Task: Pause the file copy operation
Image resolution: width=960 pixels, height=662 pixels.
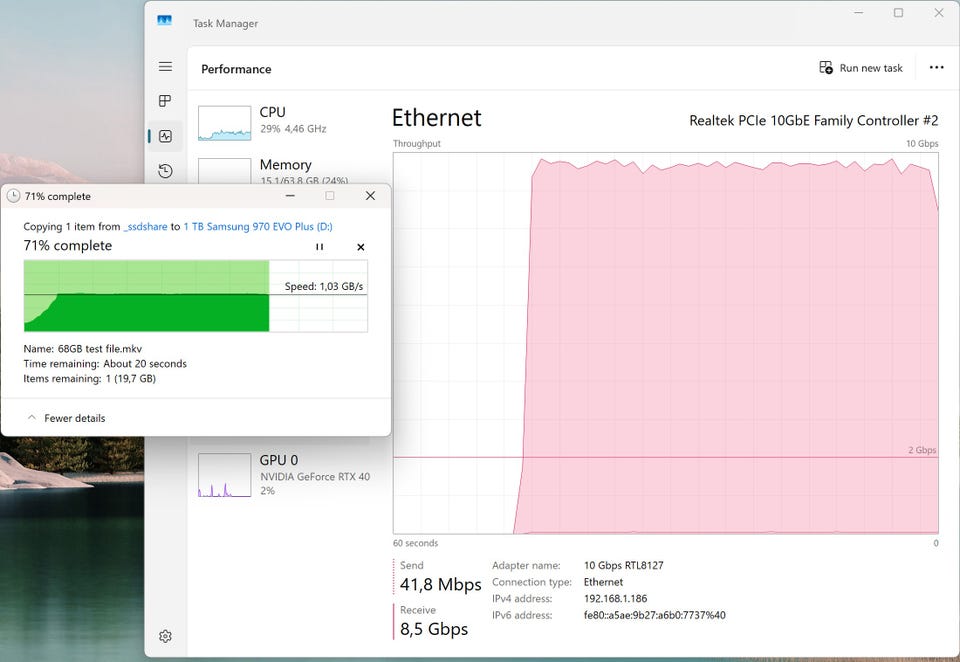Action: tap(320, 247)
